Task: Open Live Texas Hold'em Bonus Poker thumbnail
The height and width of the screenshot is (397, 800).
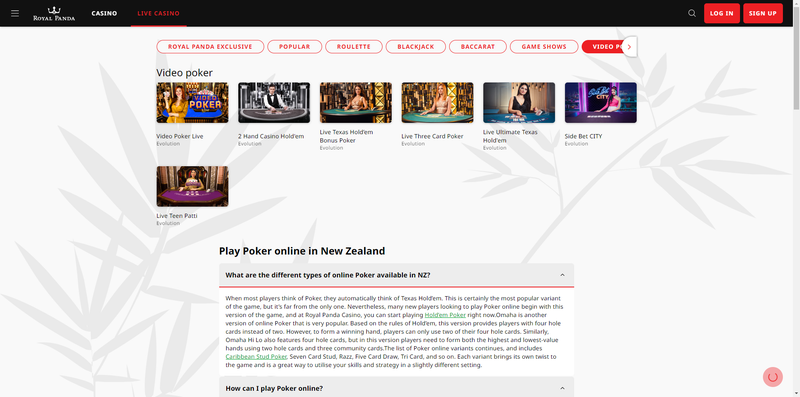Action: click(x=356, y=103)
